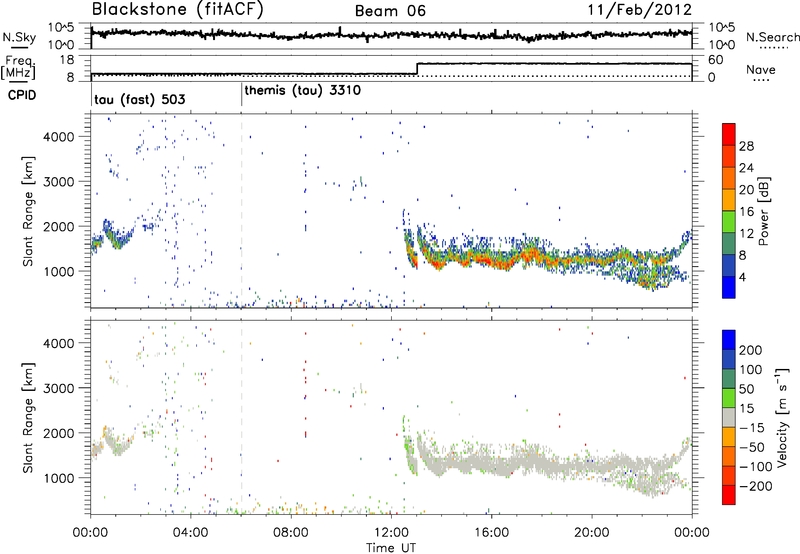Click the frequency step-up near 13:00

(417, 69)
